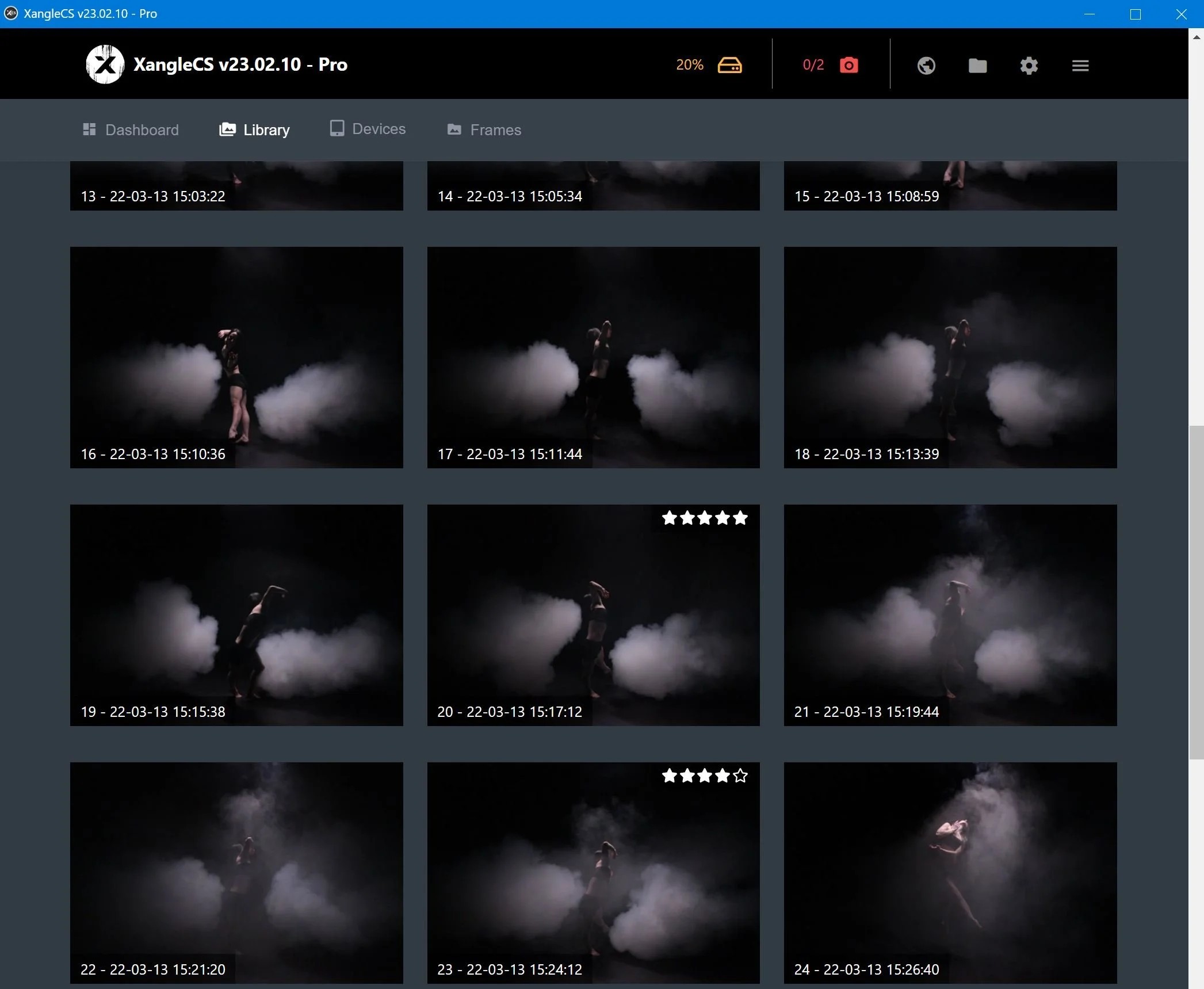This screenshot has height=989, width=1204.
Task: Switch to the Dashboard tab
Action: click(x=131, y=129)
